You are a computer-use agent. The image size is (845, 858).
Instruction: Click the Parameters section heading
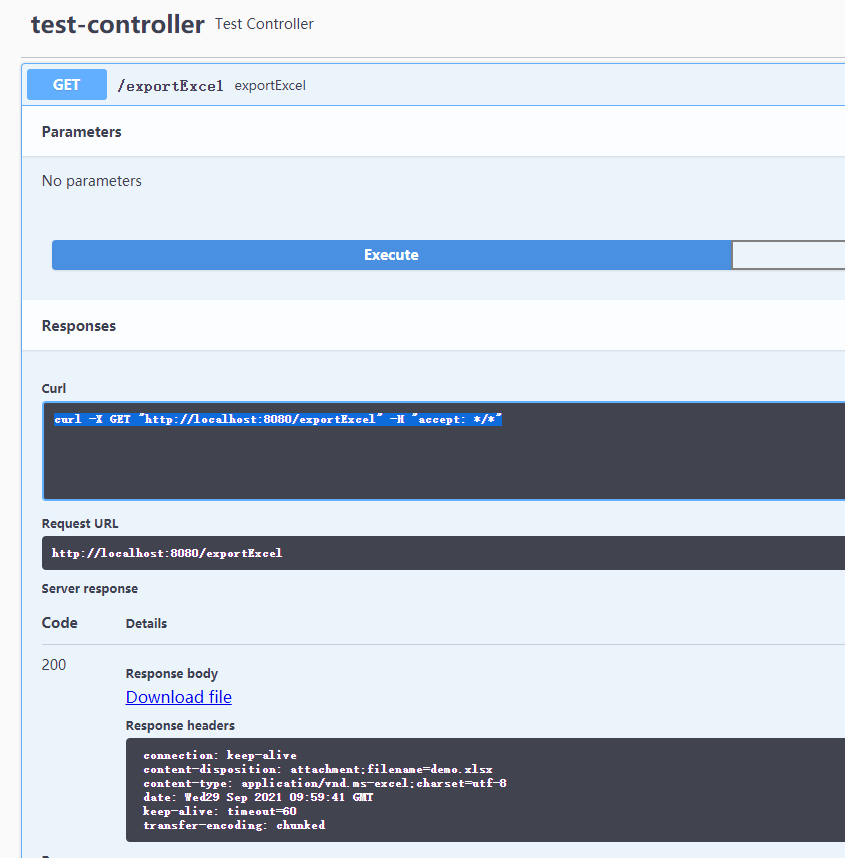[x=82, y=132]
